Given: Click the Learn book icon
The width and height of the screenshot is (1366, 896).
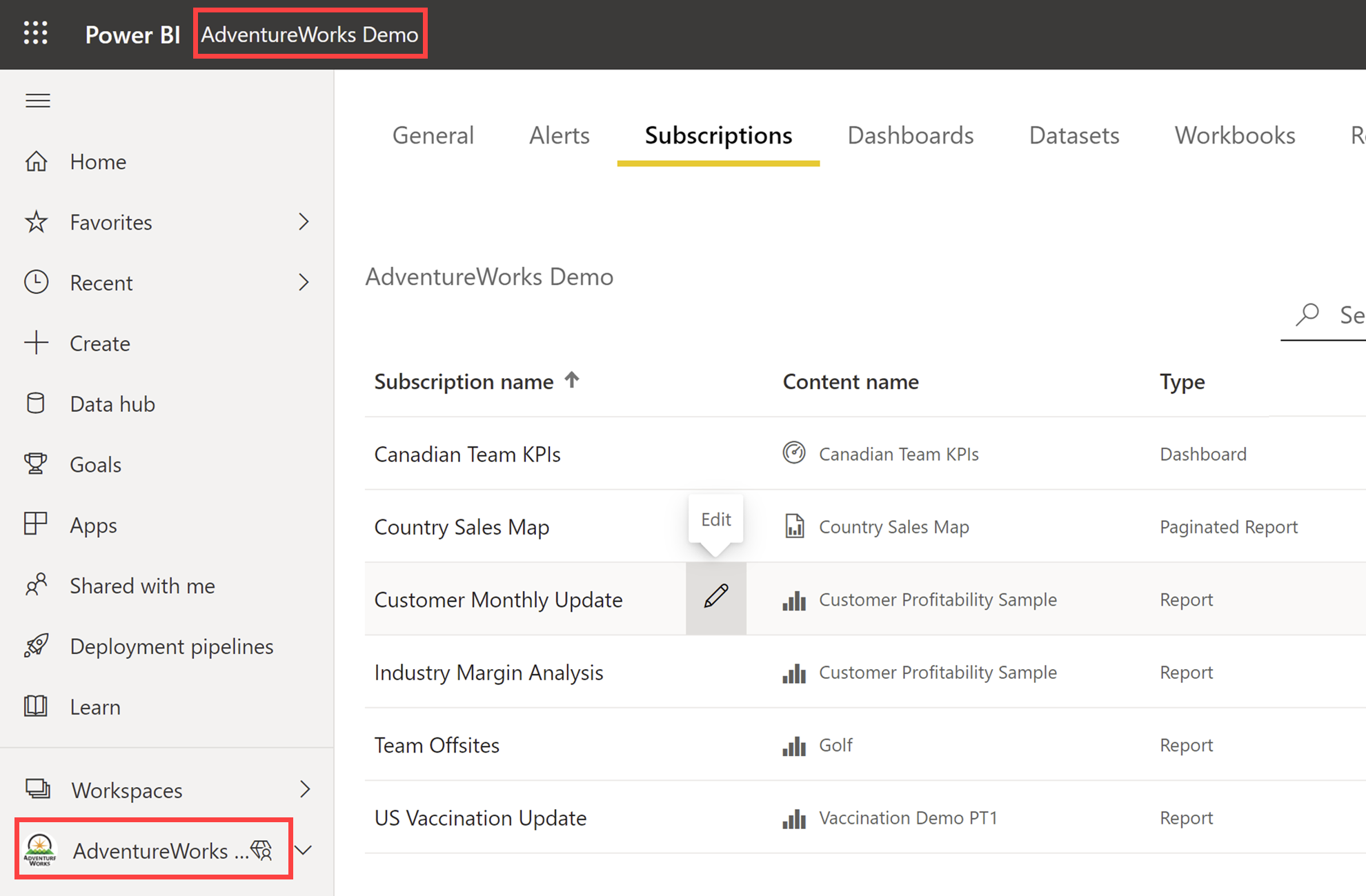Looking at the screenshot, I should 36,706.
